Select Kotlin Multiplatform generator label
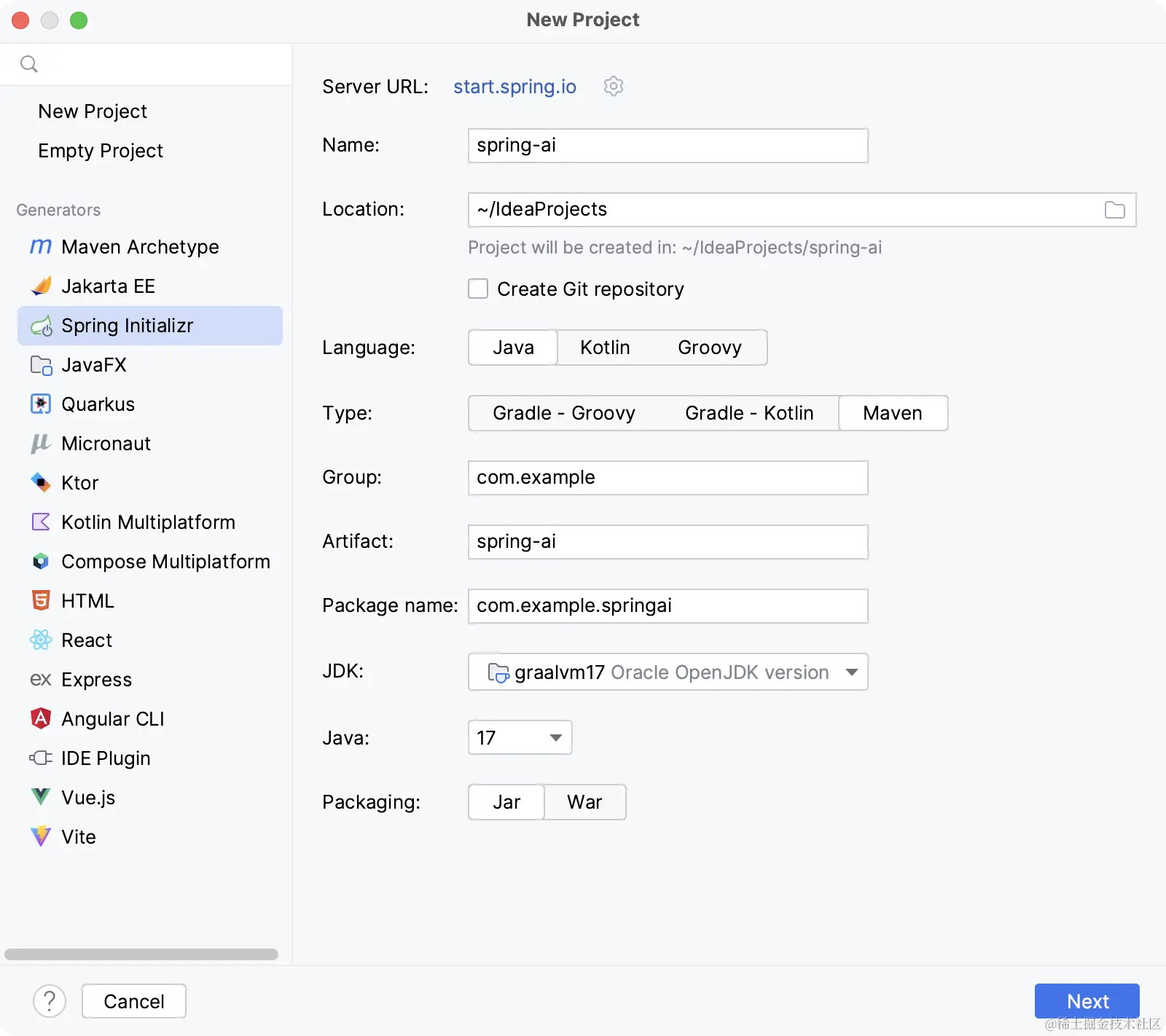The width and height of the screenshot is (1166, 1036). [x=148, y=522]
